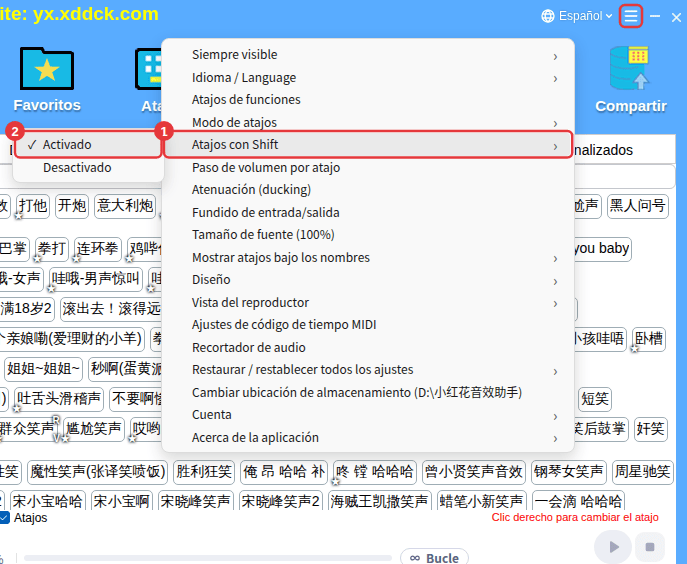Screen dimensions: 687x564
Task: Expand the Modo de atajos submenu
Action: pyautogui.click(x=368, y=123)
